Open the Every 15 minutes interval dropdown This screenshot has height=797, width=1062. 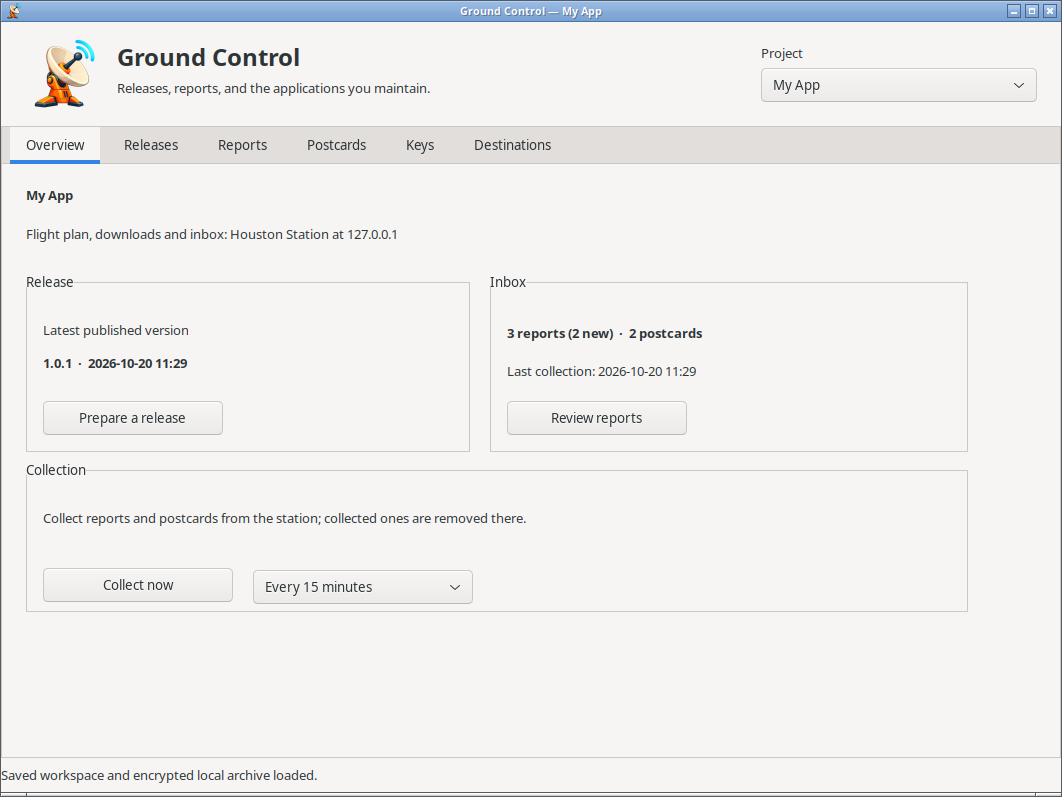pyautogui.click(x=362, y=587)
